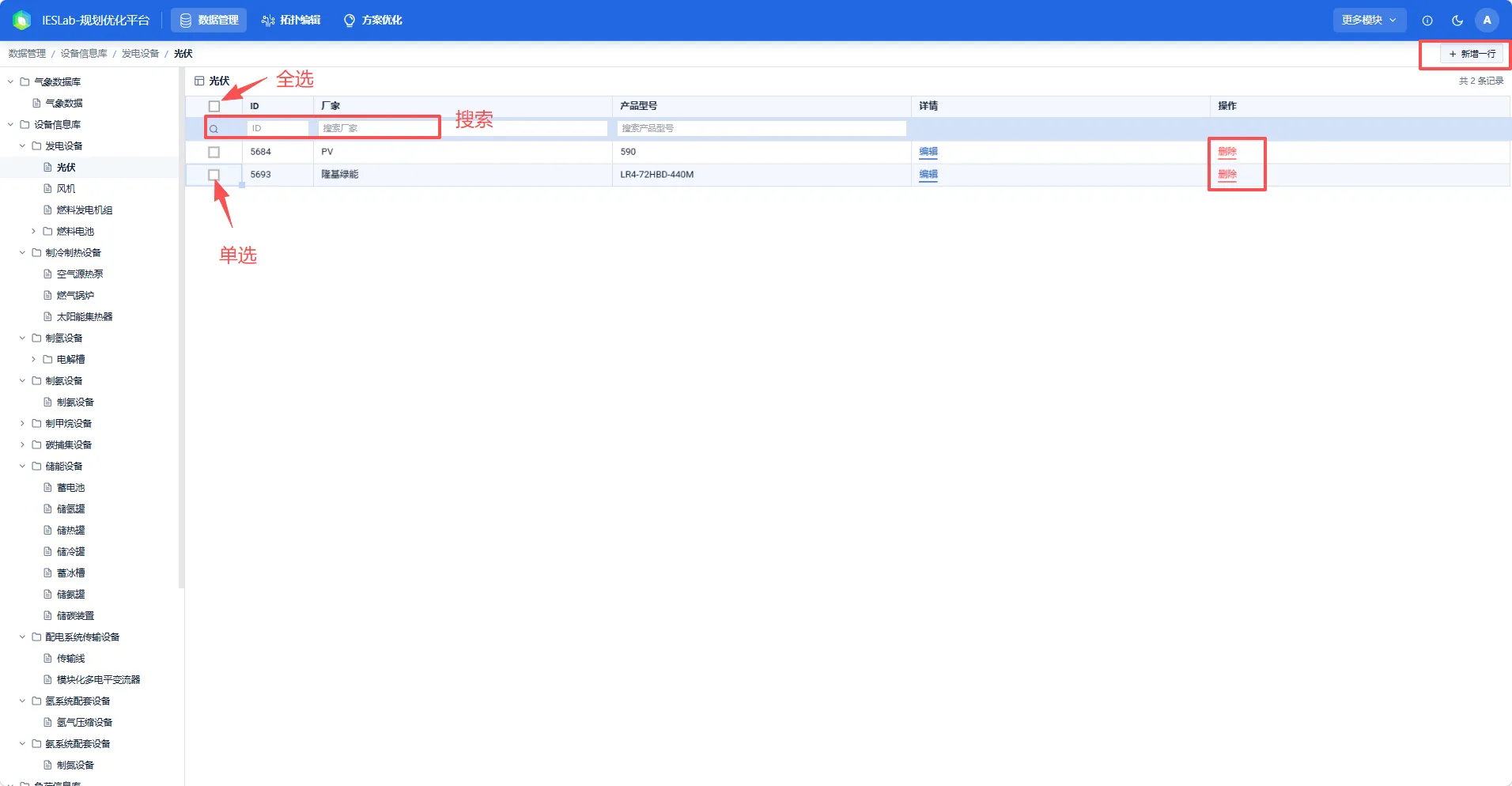The height and width of the screenshot is (786, 1512).
Task: Click the file icon beside 储冷罐
Action: click(x=47, y=551)
